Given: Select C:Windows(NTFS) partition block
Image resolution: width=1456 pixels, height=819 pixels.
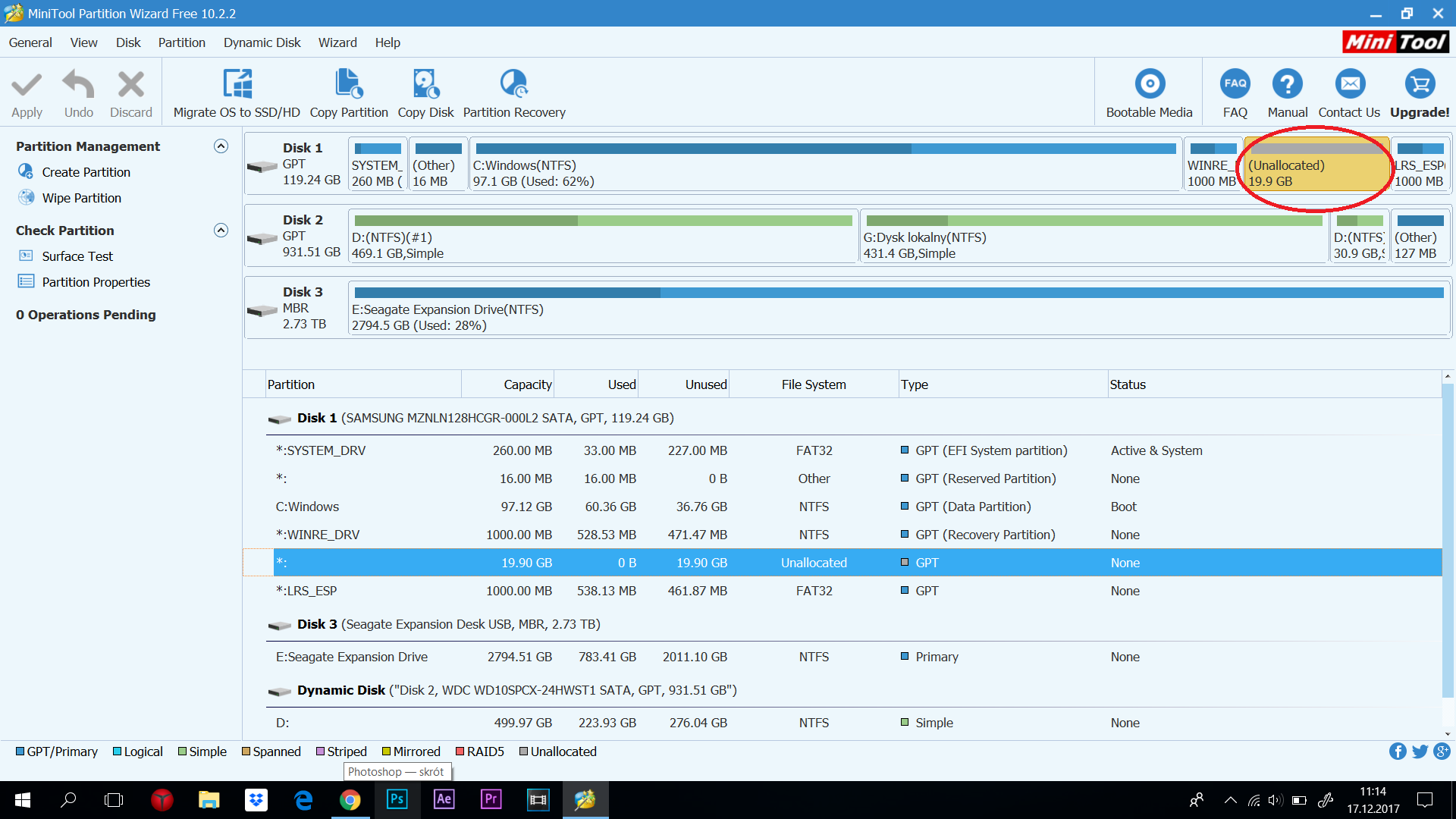Looking at the screenshot, I should point(825,164).
